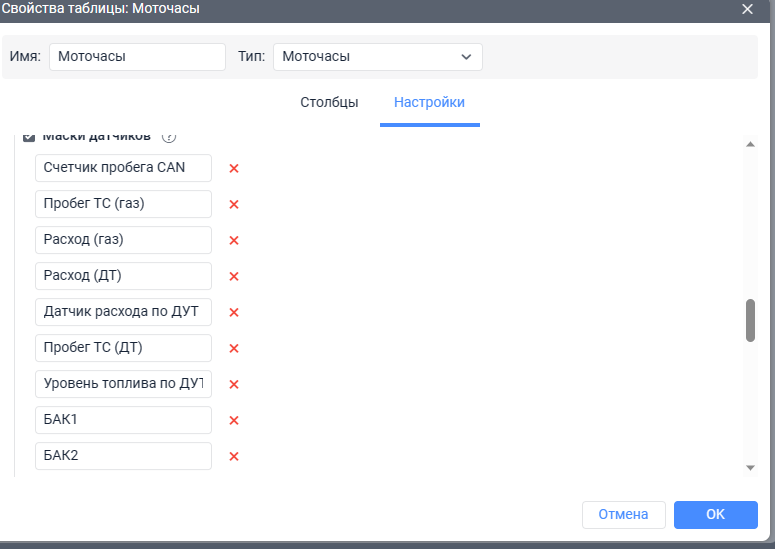
Task: Open the "Тип" dropdown list
Action: (378, 57)
